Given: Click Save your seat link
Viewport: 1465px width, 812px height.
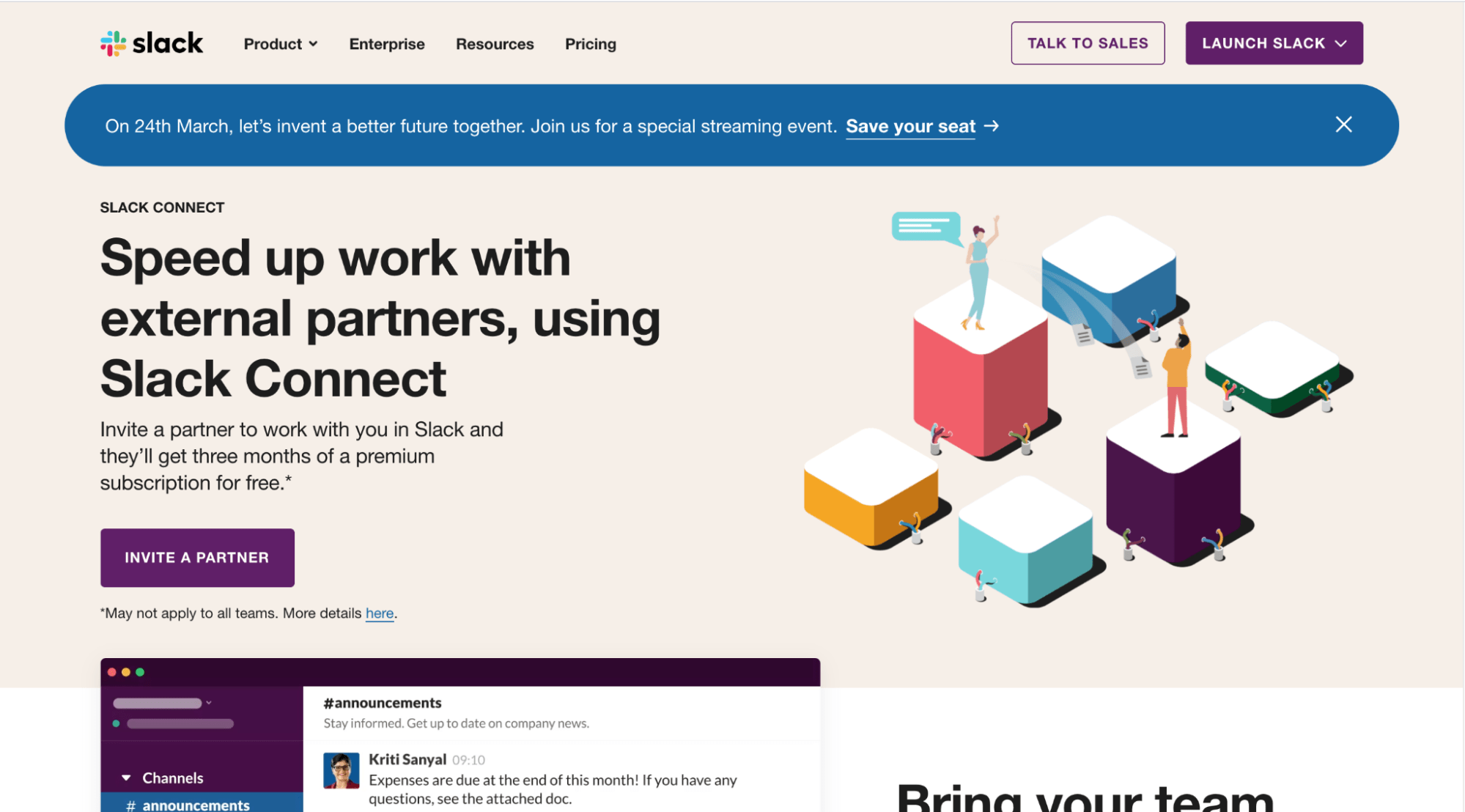Looking at the screenshot, I should point(909,124).
